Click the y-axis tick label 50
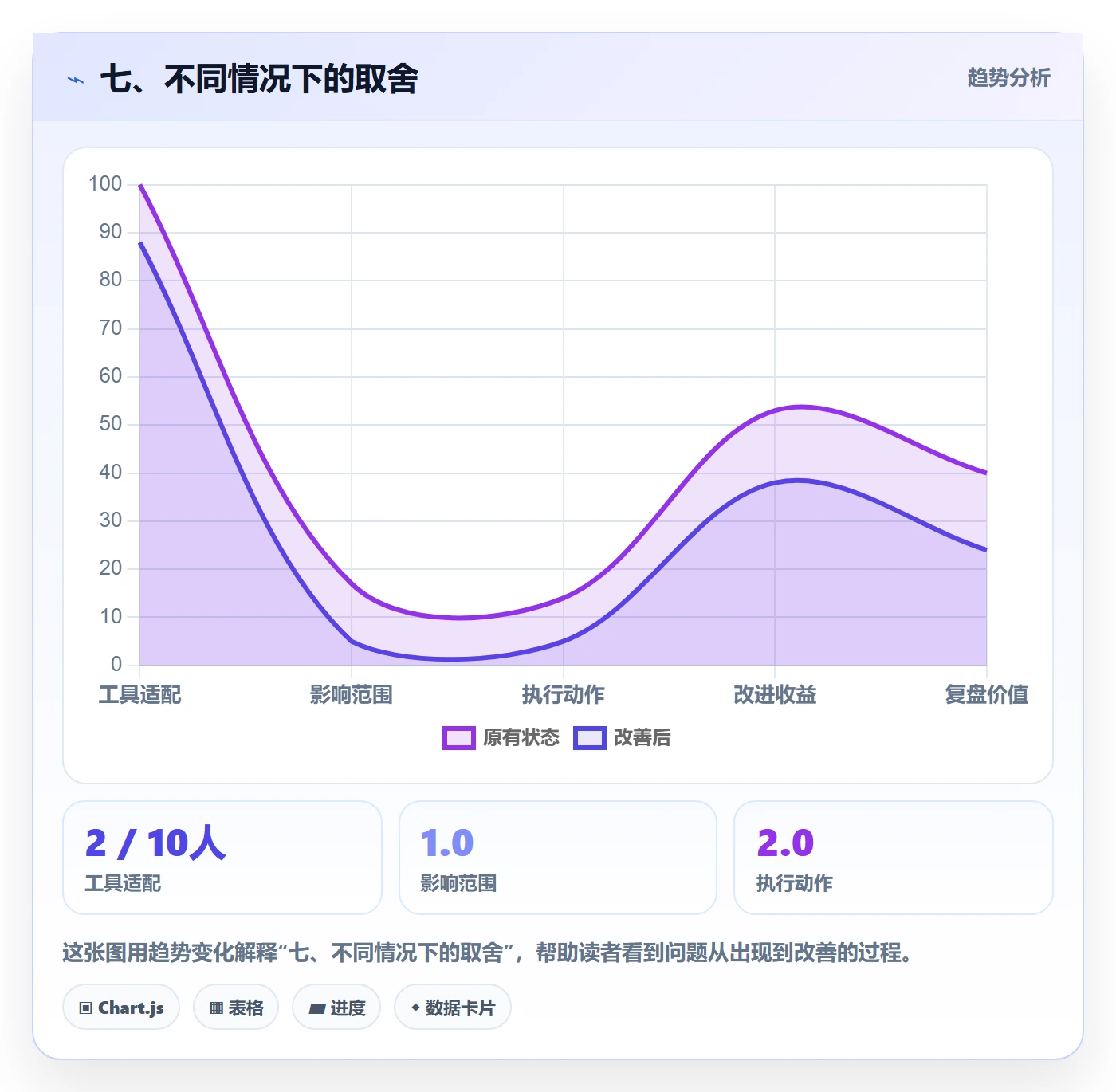 111,424
